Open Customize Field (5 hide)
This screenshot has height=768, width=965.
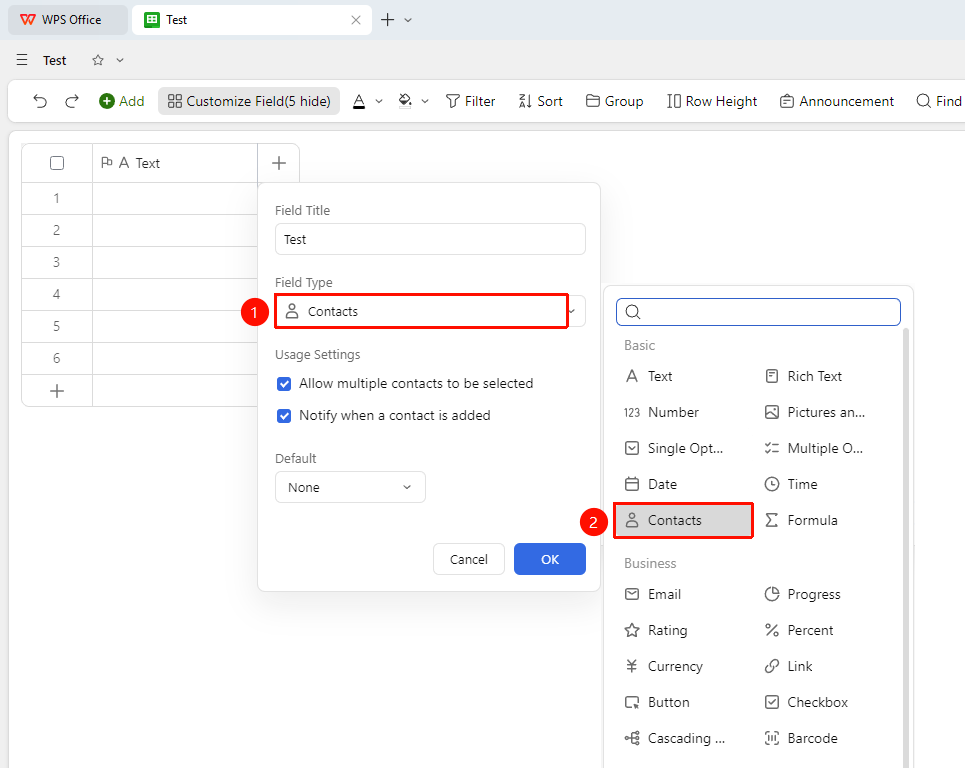click(249, 101)
